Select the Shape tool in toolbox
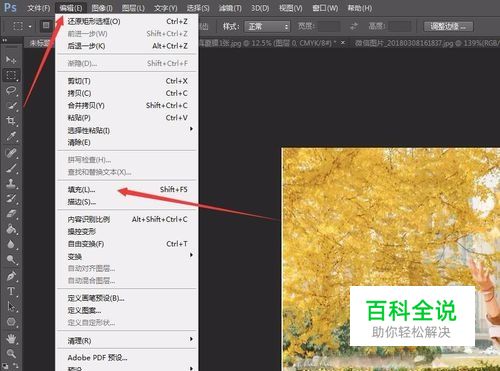 click(11, 322)
